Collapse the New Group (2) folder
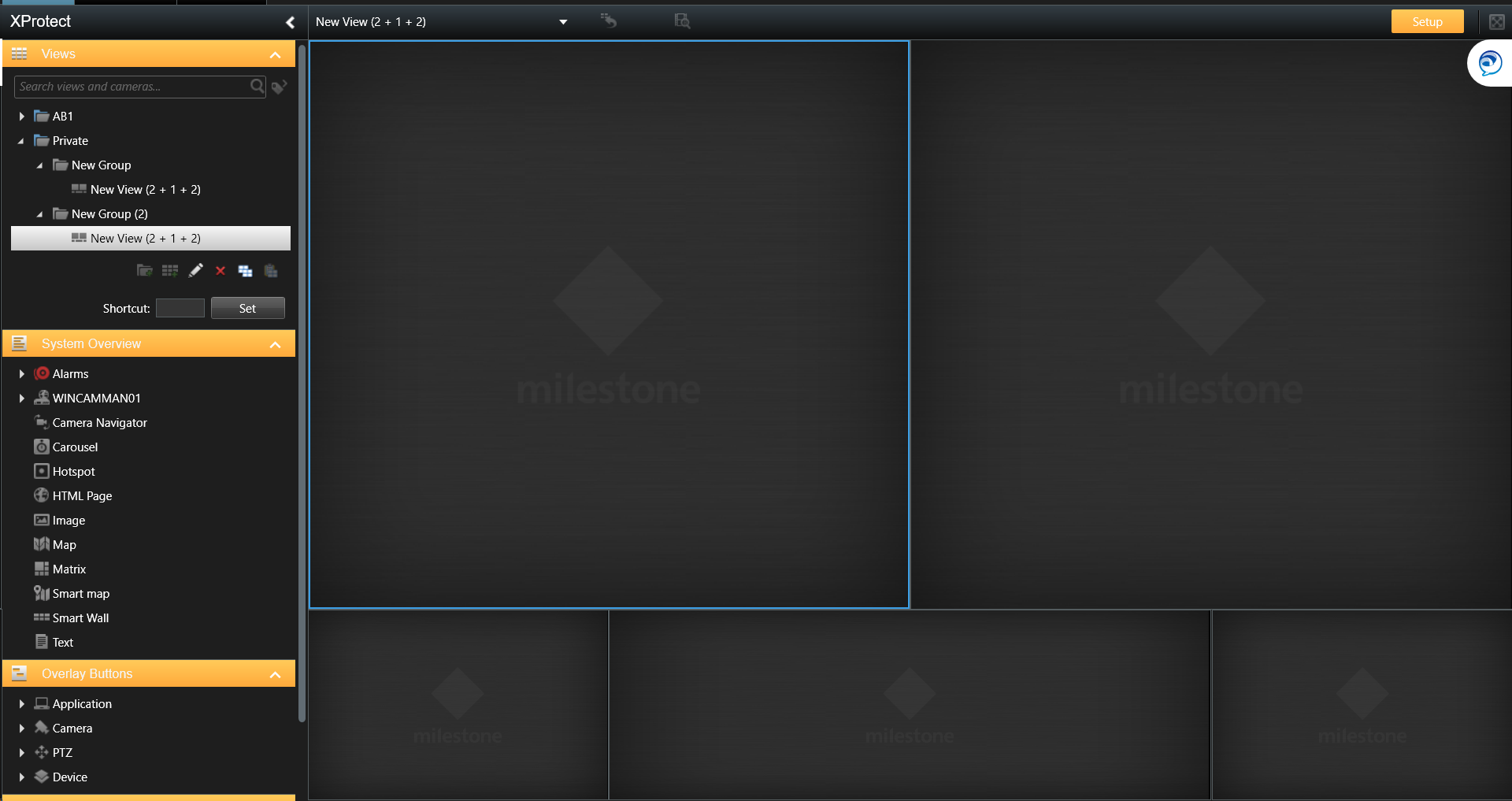1512x801 pixels. (40, 214)
